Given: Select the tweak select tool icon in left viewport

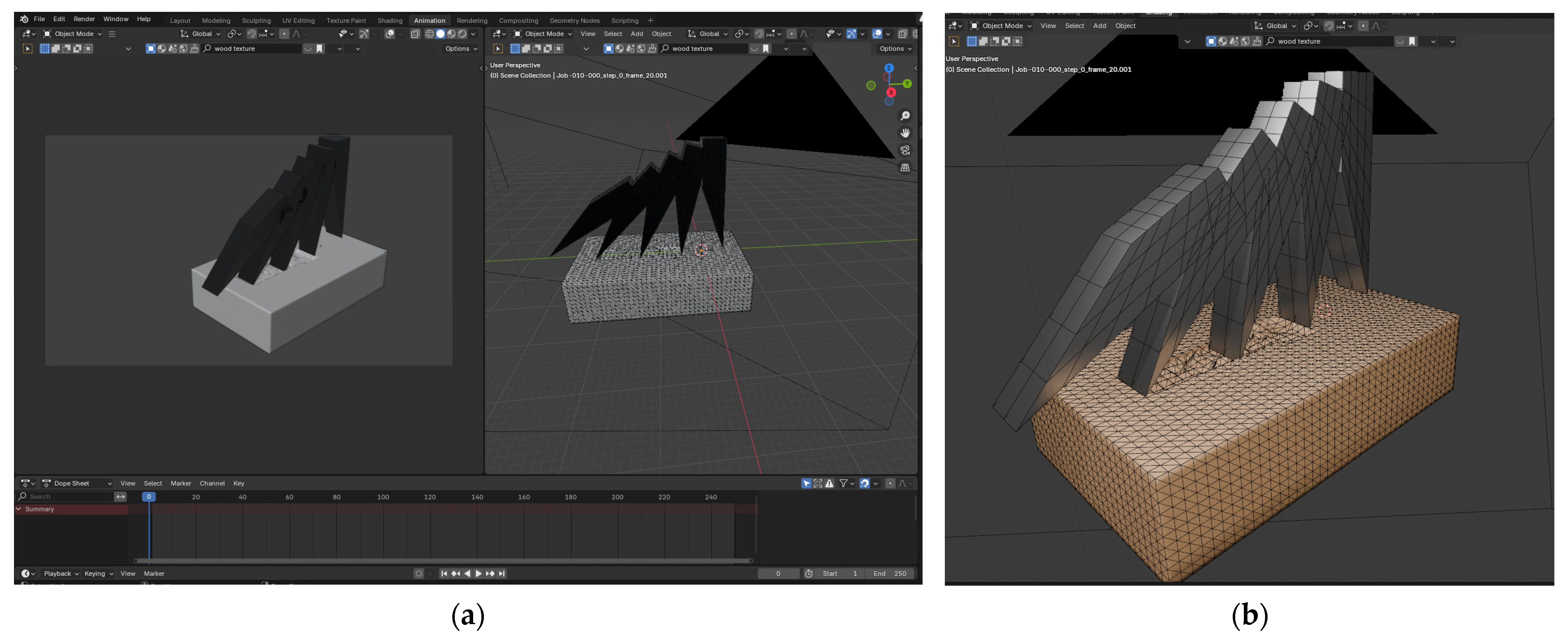Looking at the screenshot, I should pos(27,49).
